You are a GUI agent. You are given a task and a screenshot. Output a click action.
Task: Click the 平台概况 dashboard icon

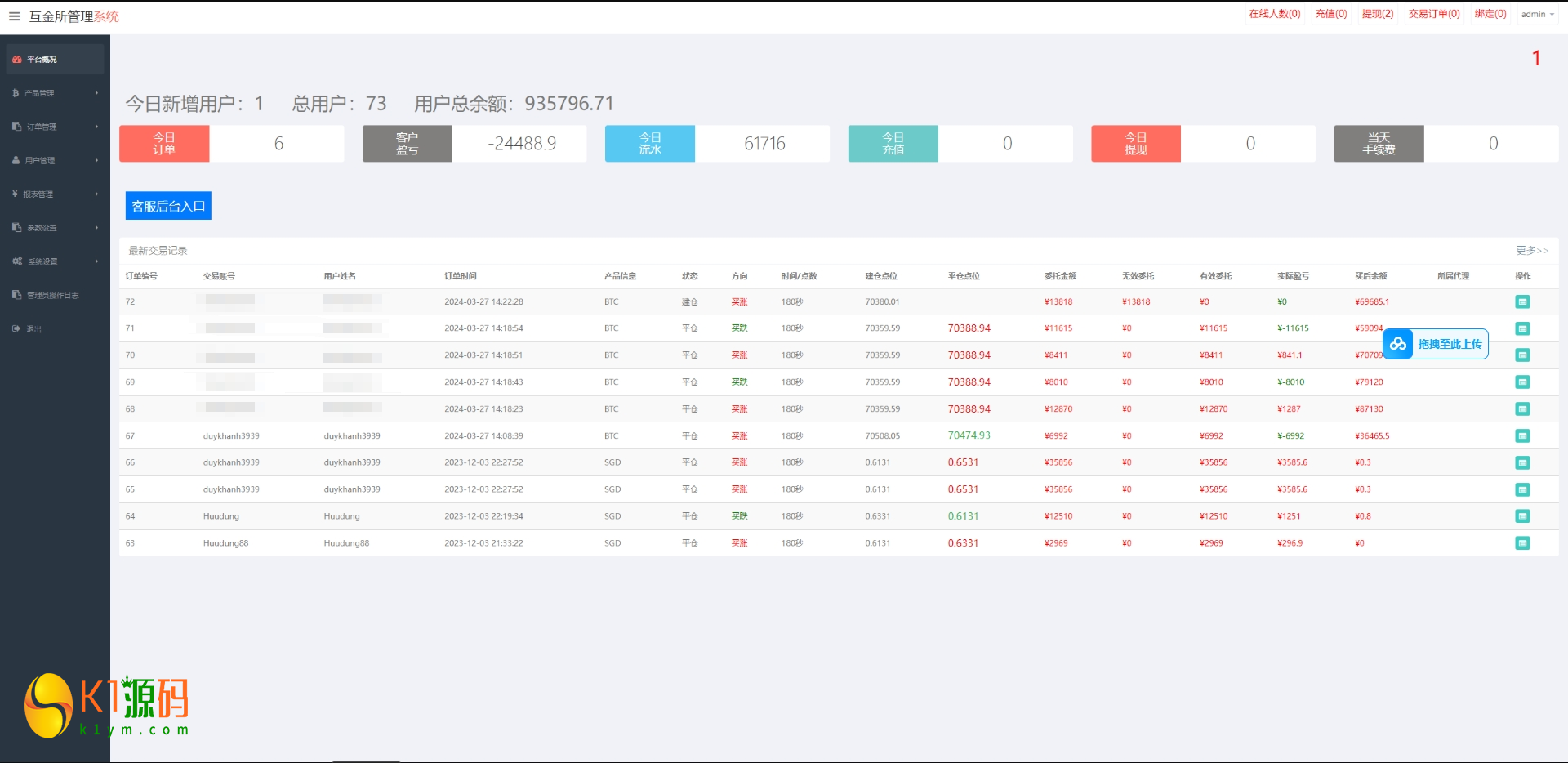16,60
